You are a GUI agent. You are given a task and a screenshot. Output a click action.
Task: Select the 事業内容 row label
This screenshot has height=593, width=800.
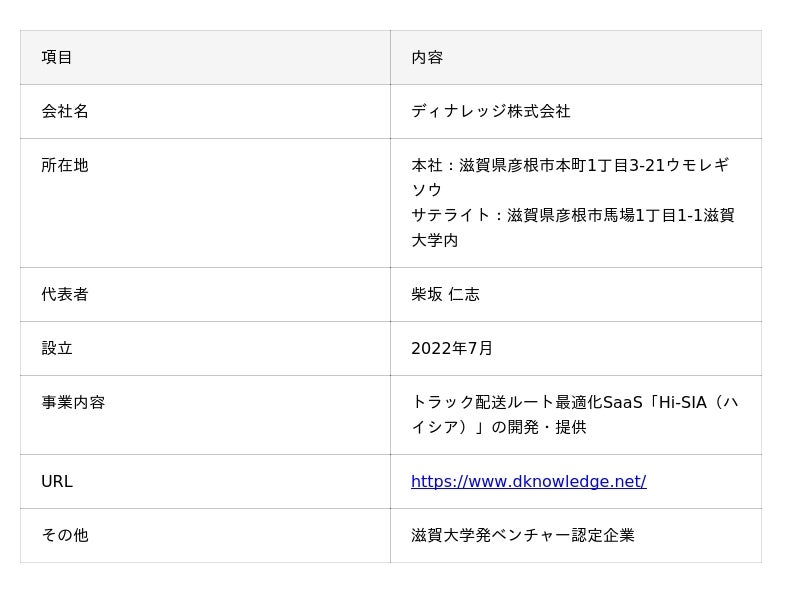[x=73, y=403]
